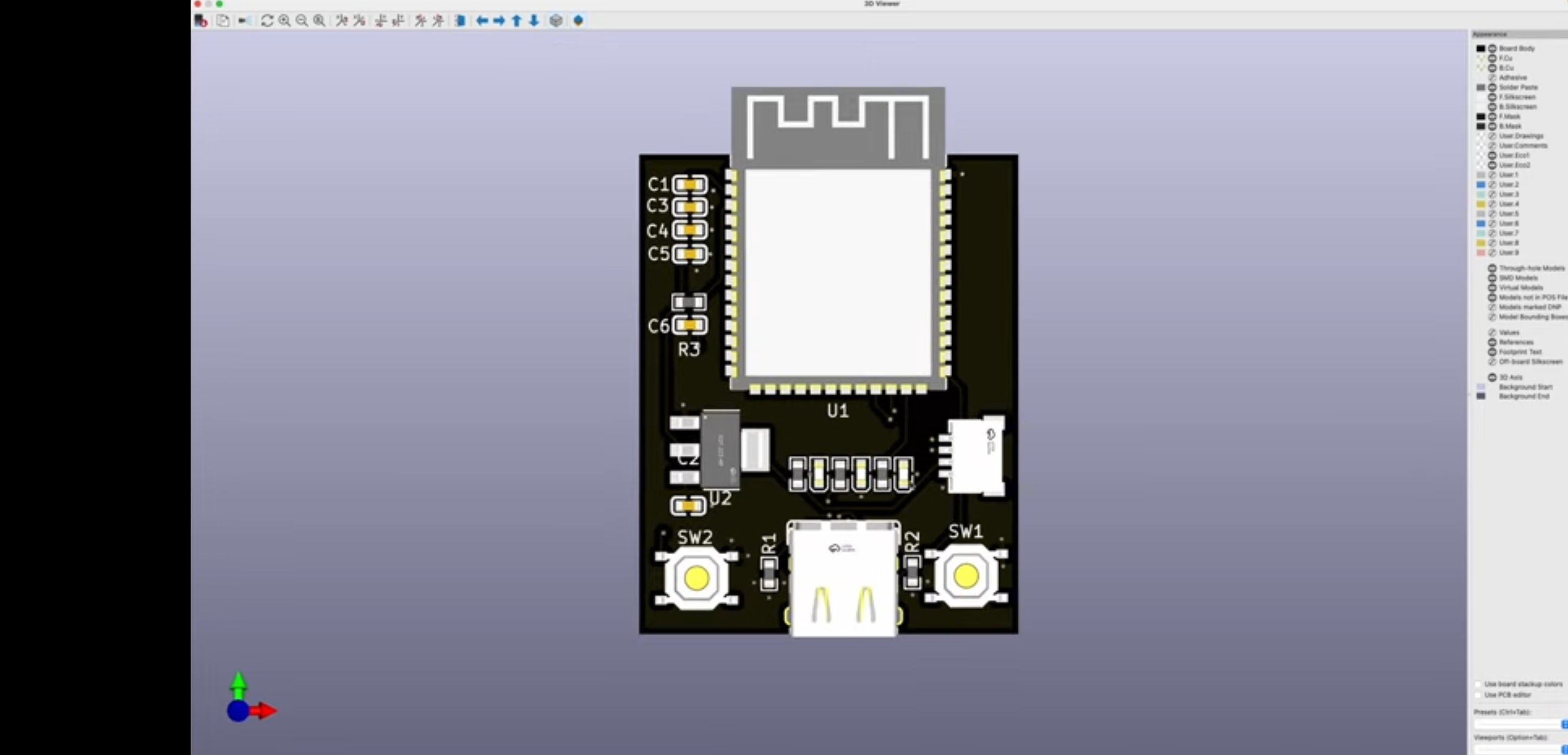Hide the 3D Axis
Screen dimensions: 1568x755
[x=1492, y=377]
